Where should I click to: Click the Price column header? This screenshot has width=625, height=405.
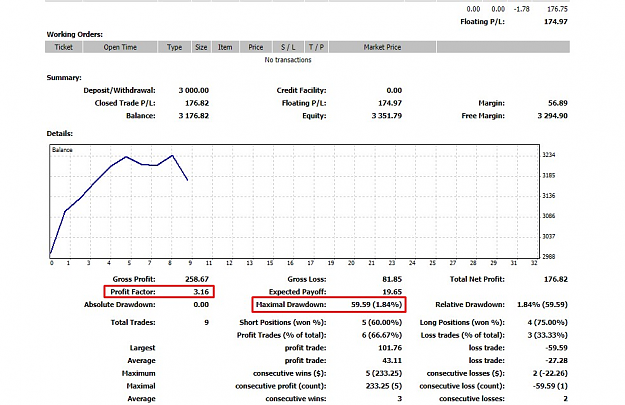point(256,47)
